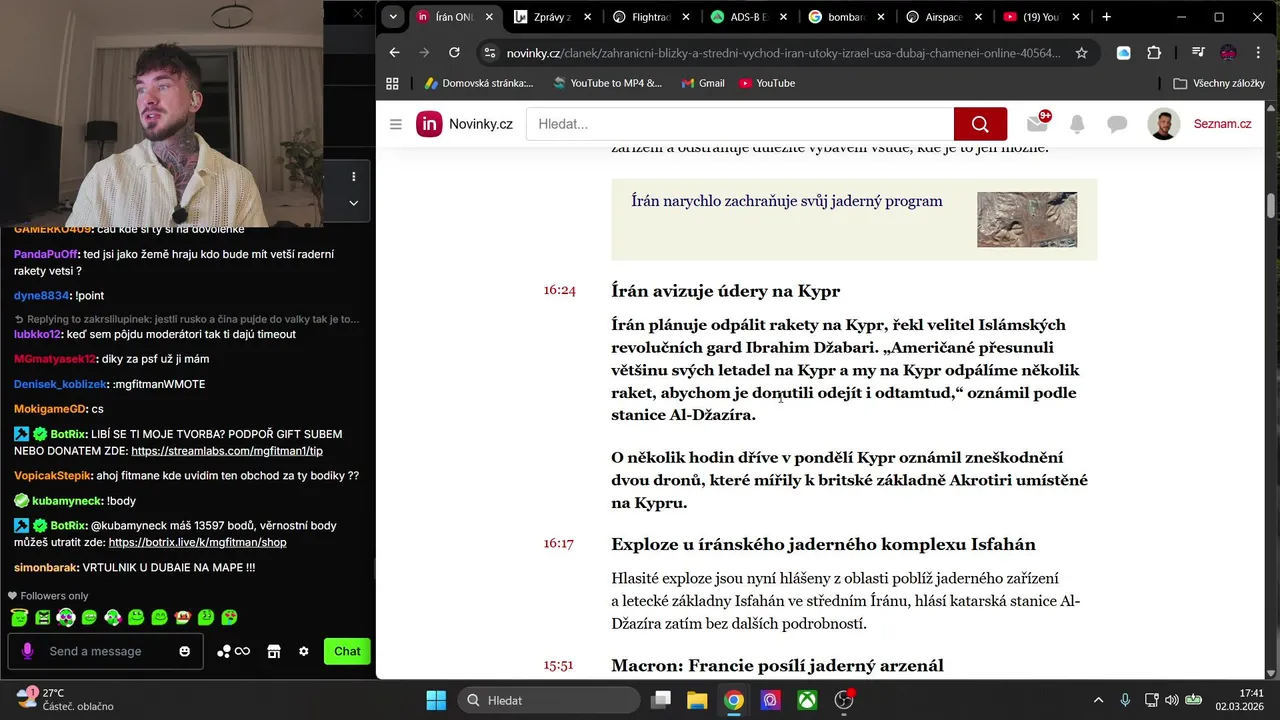Switch to the Airspace tab
The width and height of the screenshot is (1280, 720).
click(946, 17)
